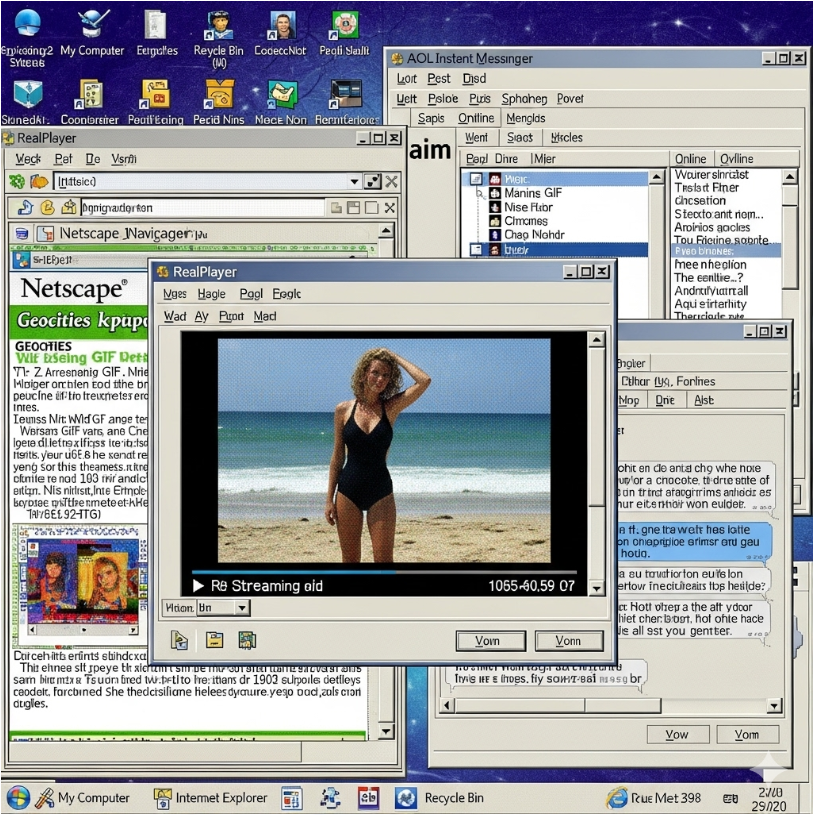Viewport: 813px width, 815px height.
Task: Click the Vonn button in RealPlayer
Action: point(566,640)
